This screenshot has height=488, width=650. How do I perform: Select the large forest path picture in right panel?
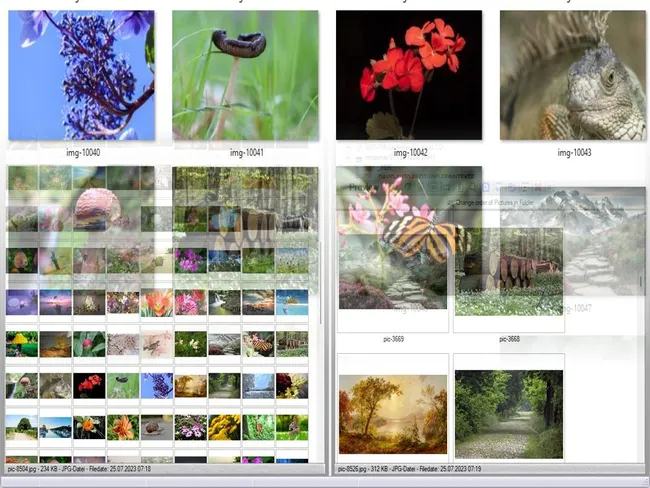click(x=509, y=414)
